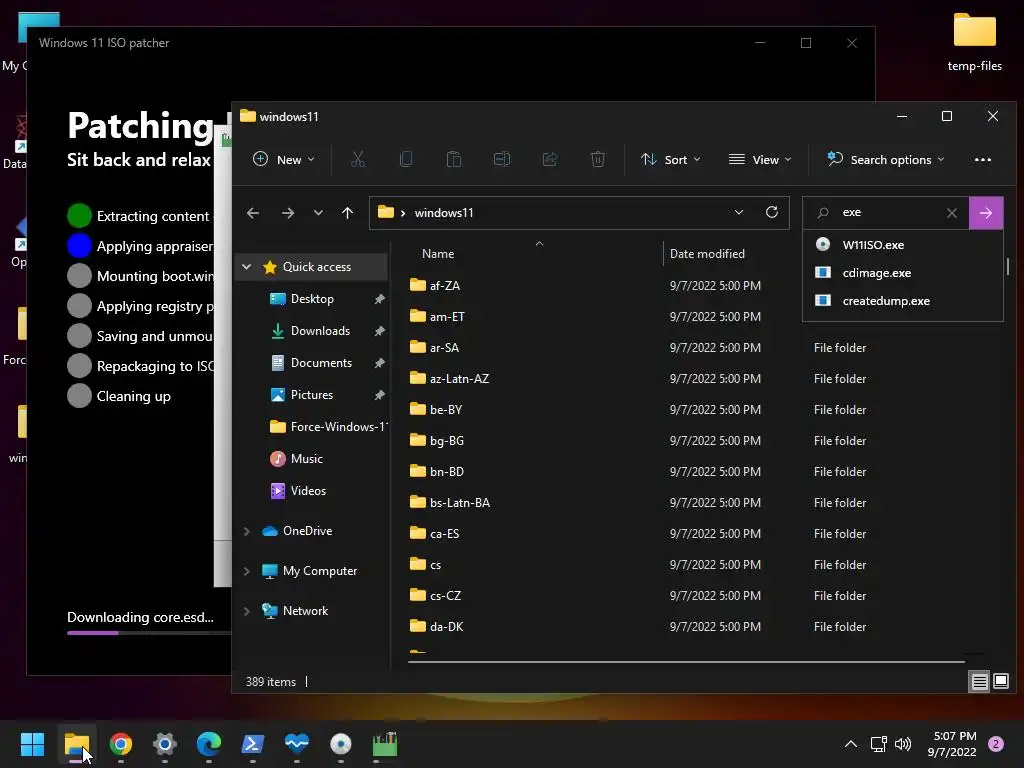
Task: Open PowerShell from the taskbar
Action: tap(253, 744)
